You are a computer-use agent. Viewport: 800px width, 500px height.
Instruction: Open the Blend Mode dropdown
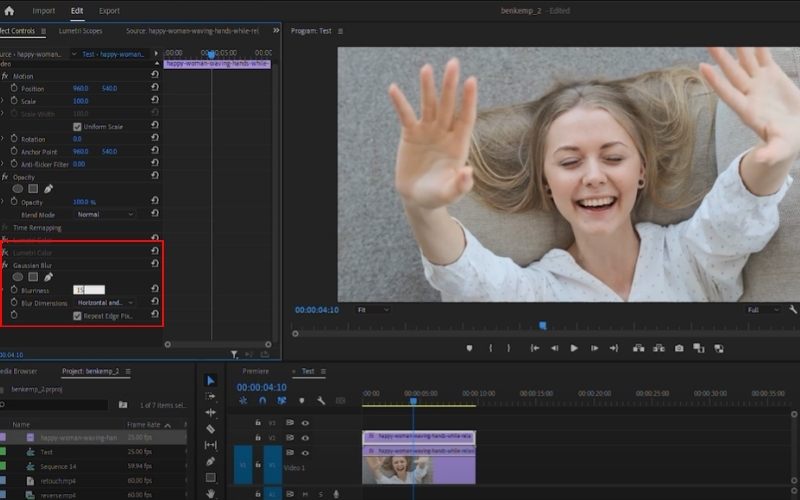(104, 214)
